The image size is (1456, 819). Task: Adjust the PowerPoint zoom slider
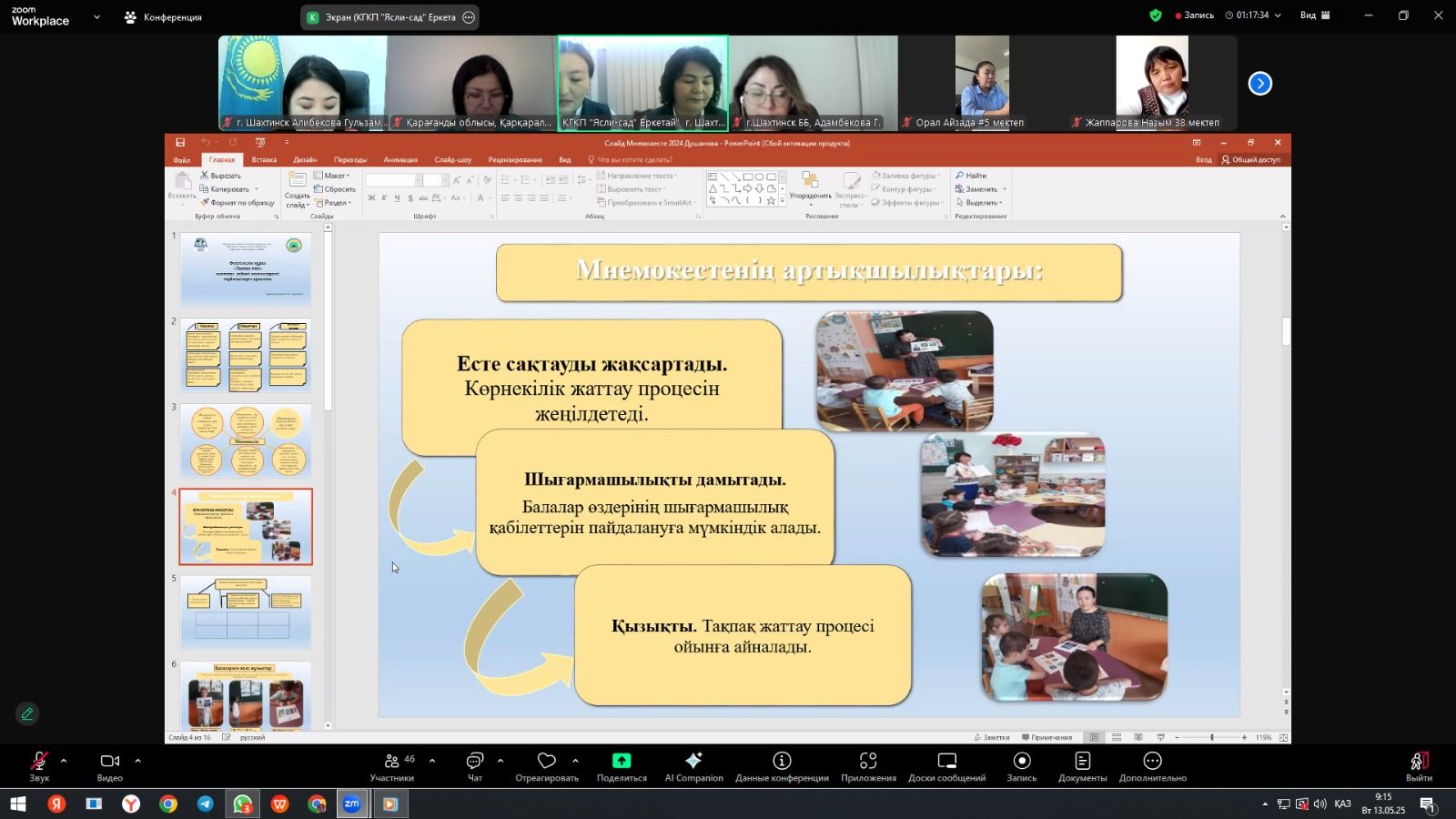pos(1211,737)
